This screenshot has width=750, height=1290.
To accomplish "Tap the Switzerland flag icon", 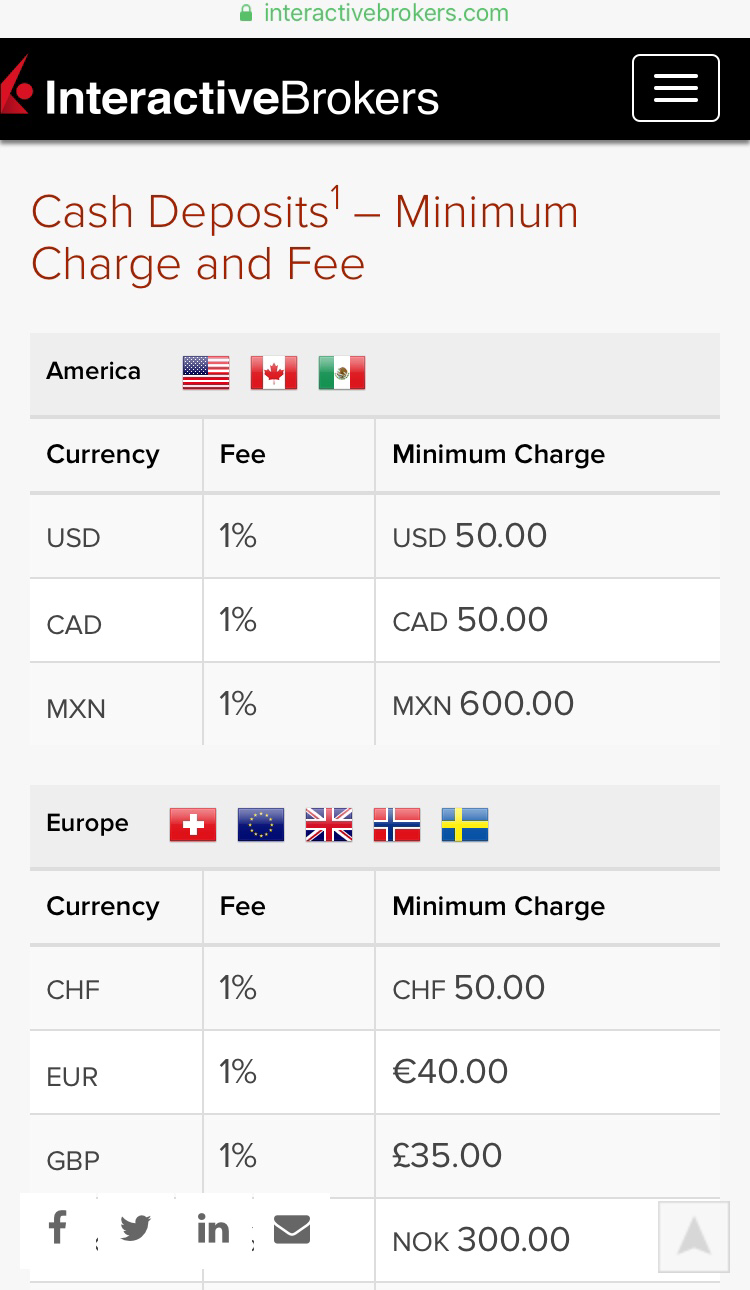I will coord(193,825).
